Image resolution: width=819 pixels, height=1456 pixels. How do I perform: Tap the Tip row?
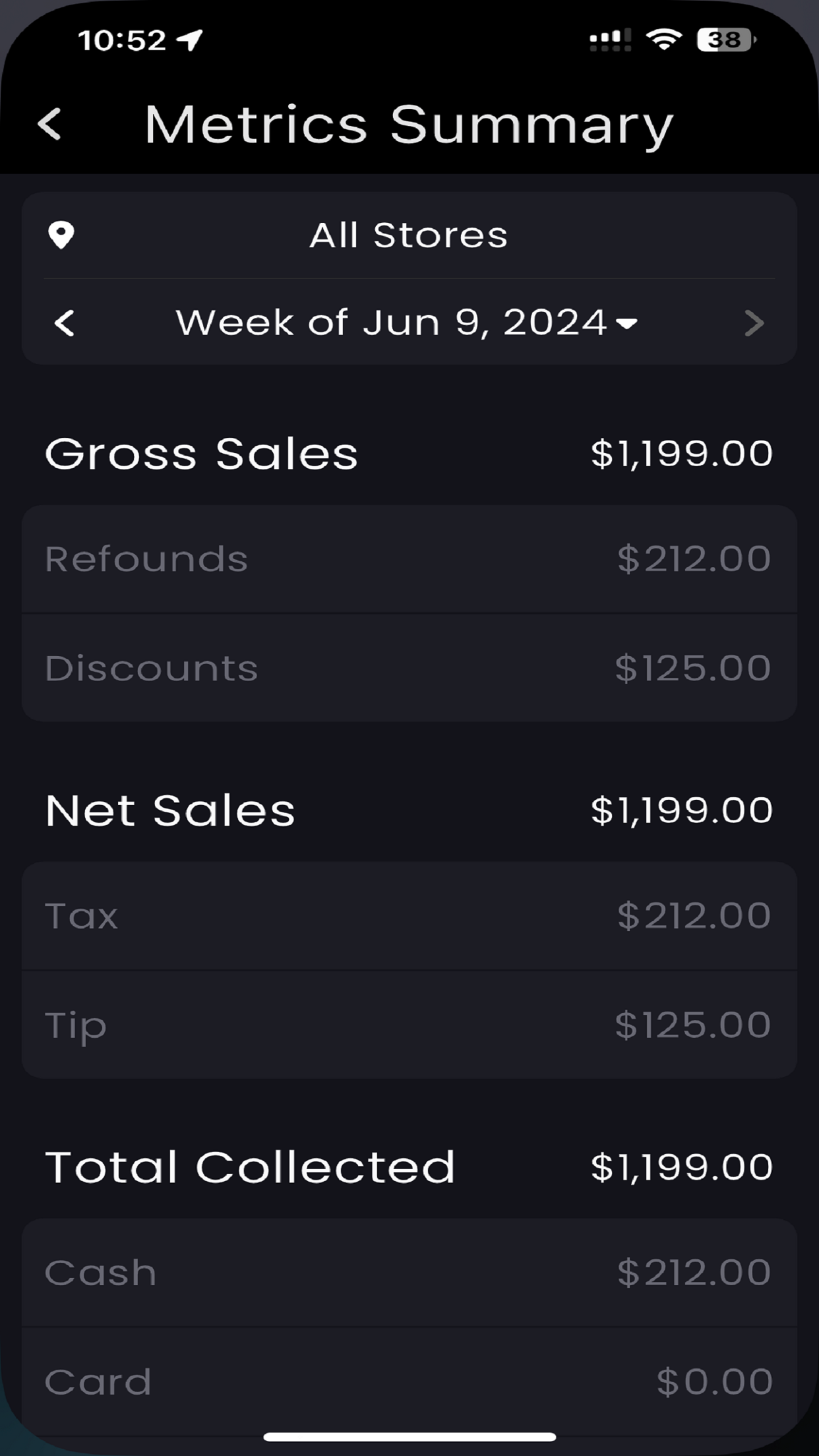pos(409,1025)
